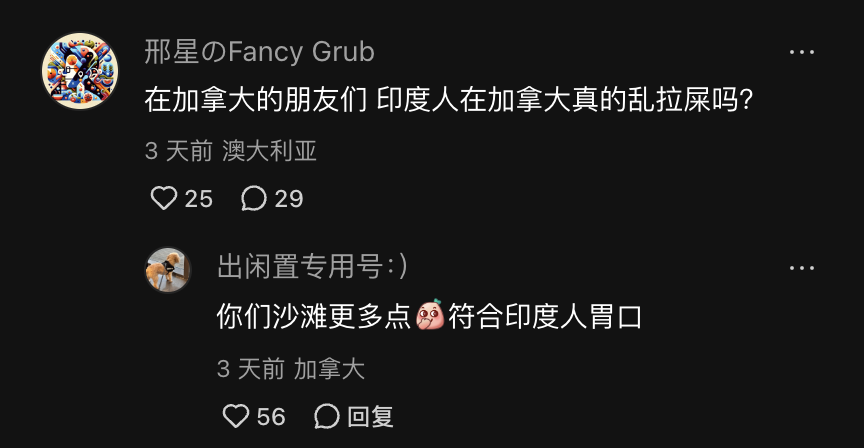The width and height of the screenshot is (864, 448).
Task: Like the reply showing 56 likes
Action: pos(236,416)
